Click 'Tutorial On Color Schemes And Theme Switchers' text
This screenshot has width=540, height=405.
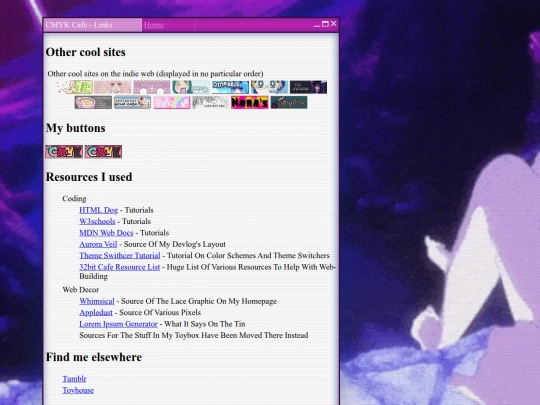[248, 256]
